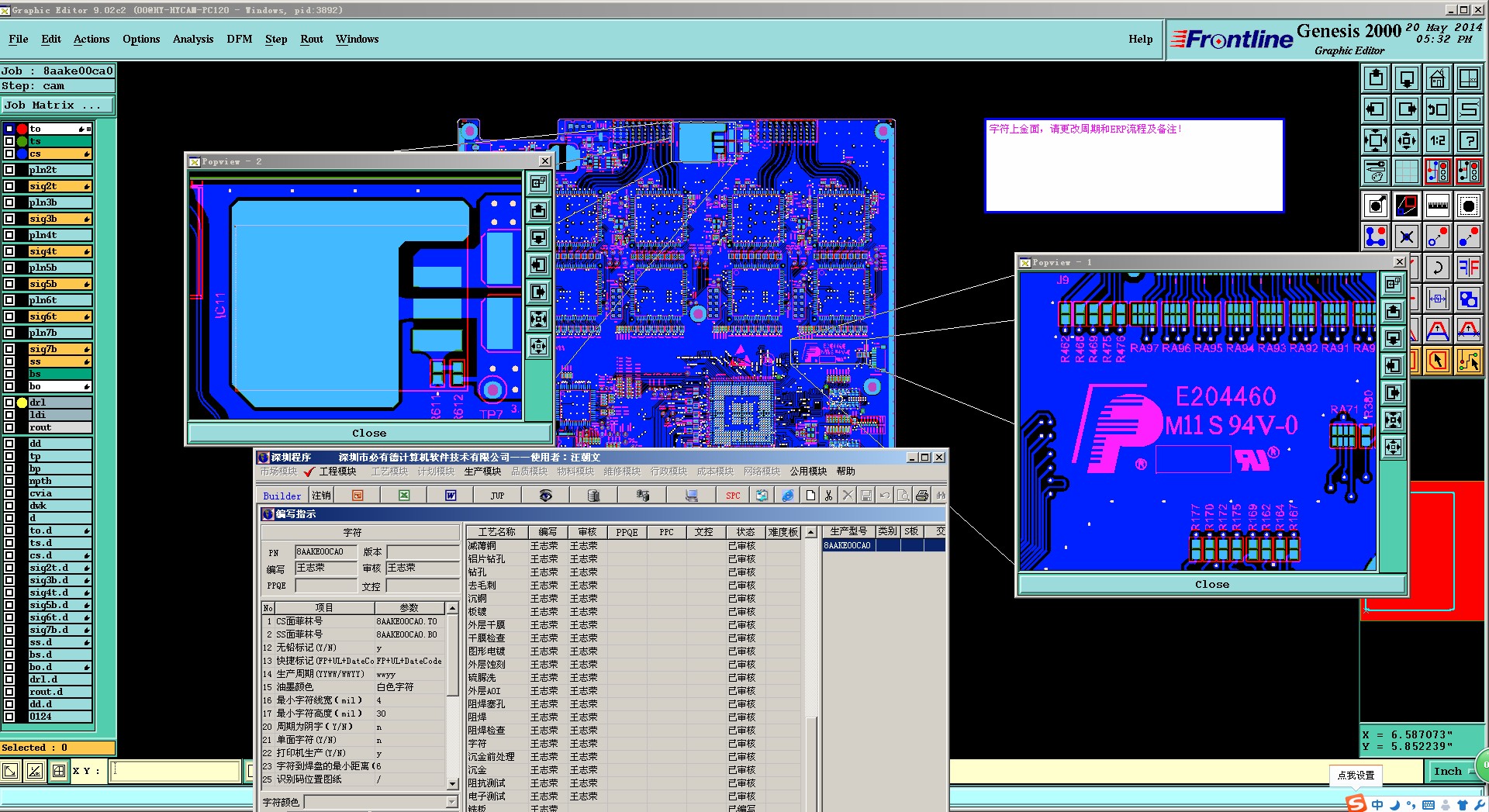Open the Analysis menu
Viewport: 1489px width, 812px height.
click(x=193, y=39)
